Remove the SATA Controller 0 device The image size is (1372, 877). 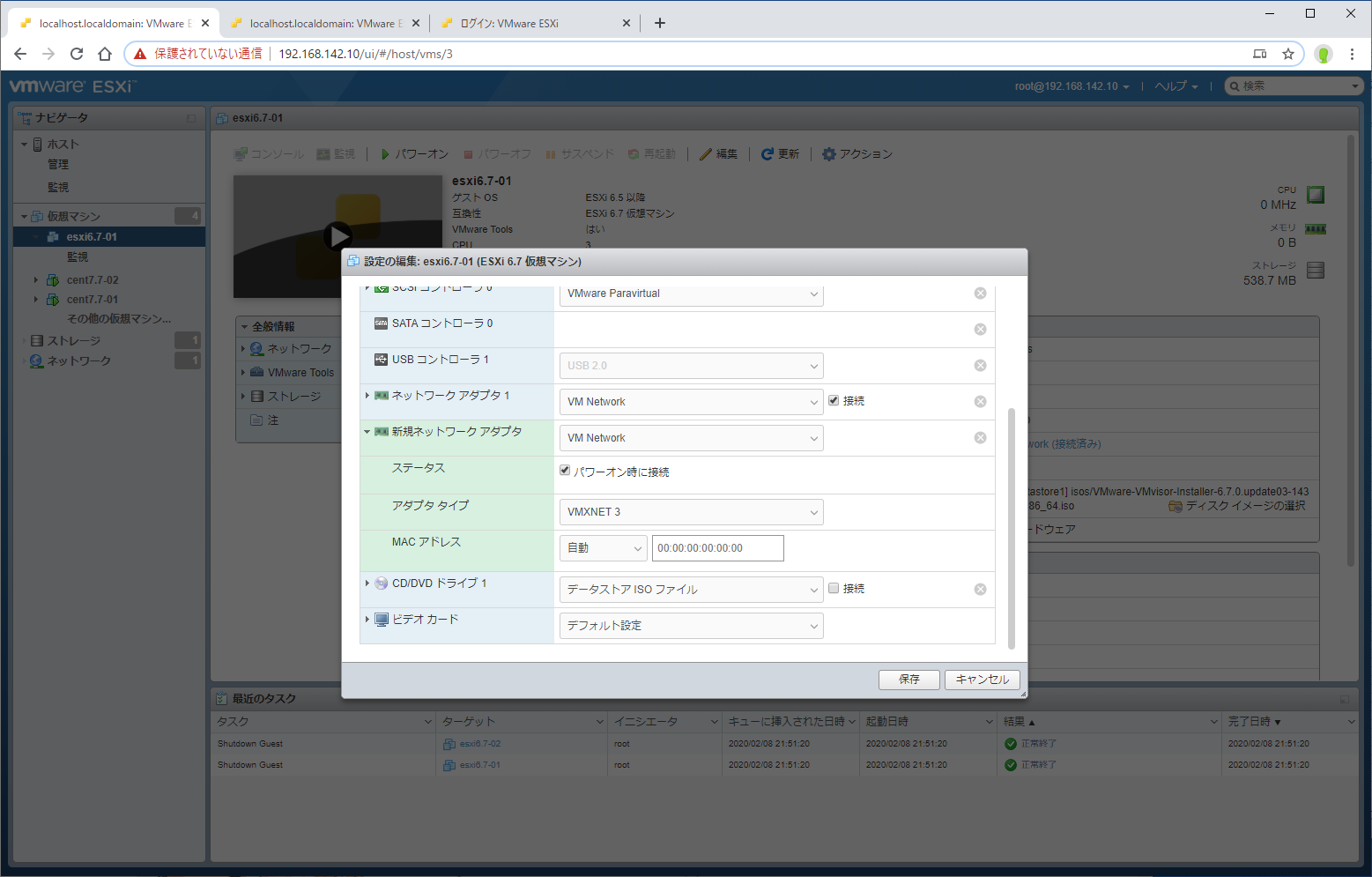coord(980,329)
